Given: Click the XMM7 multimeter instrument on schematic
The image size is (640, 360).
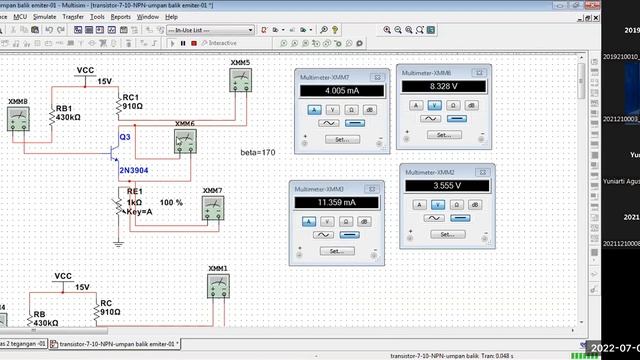Looking at the screenshot, I should [x=213, y=209].
